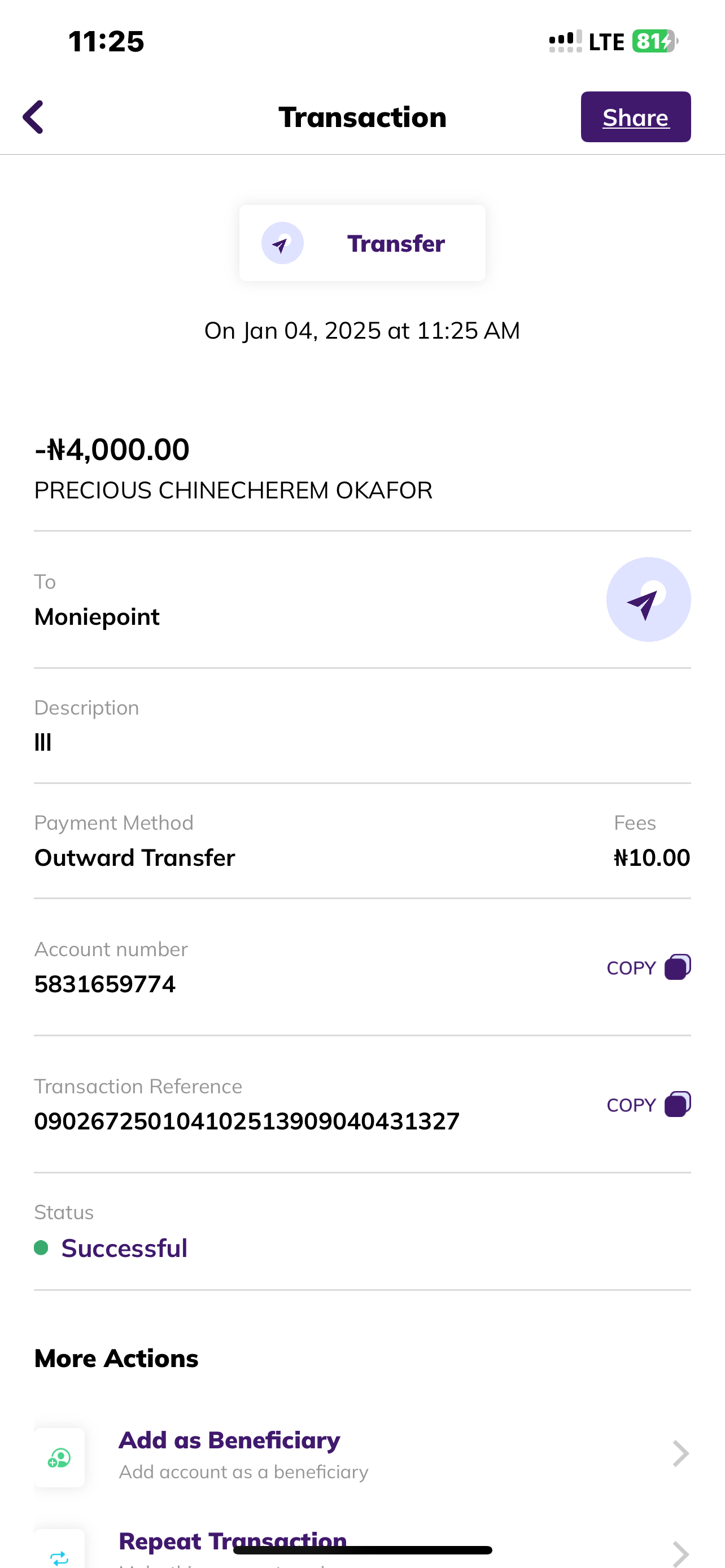
Task: Select the account number 5831659774
Action: pos(104,984)
